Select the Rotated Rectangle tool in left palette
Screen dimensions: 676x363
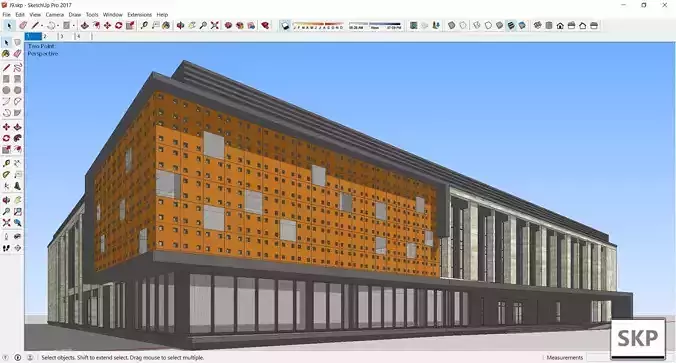pyautogui.click(x=17, y=79)
